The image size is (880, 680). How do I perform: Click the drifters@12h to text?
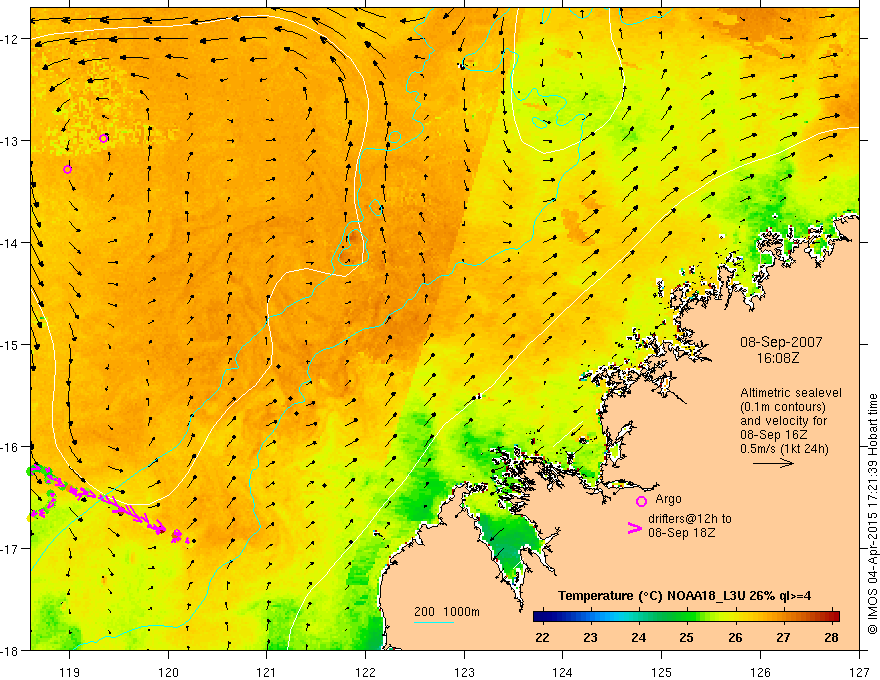[x=690, y=519]
